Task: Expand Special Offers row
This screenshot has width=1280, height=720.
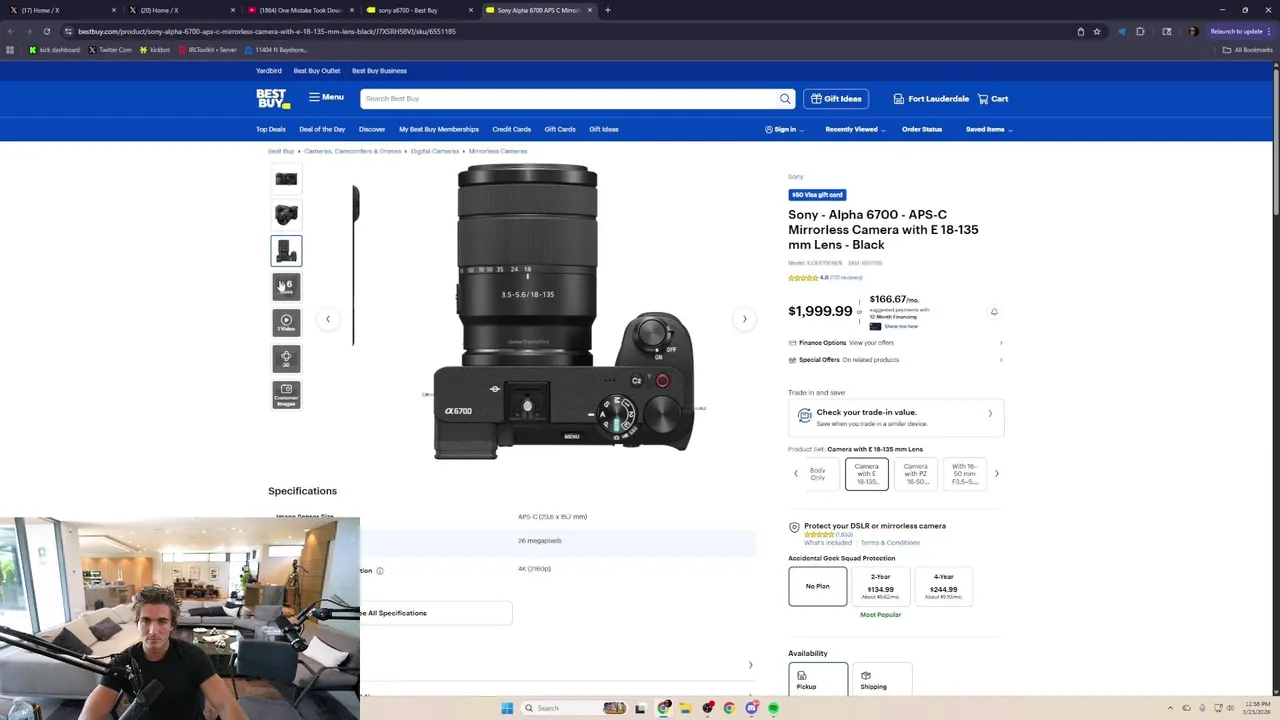Action: click(895, 360)
